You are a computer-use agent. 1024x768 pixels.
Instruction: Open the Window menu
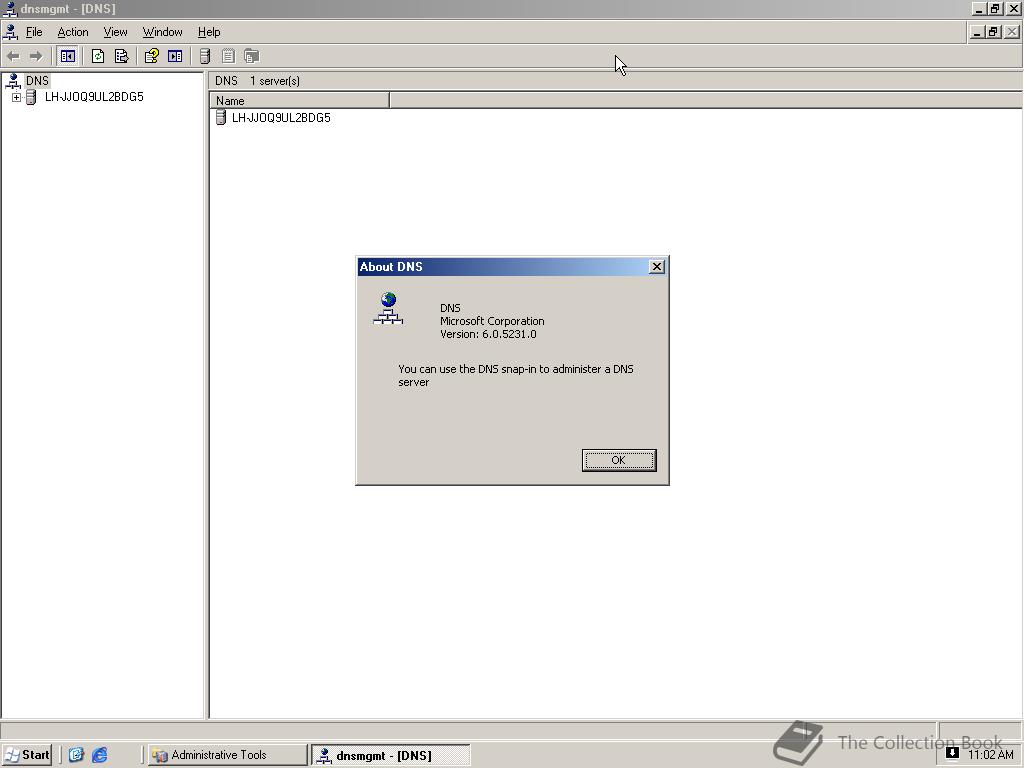coord(162,32)
